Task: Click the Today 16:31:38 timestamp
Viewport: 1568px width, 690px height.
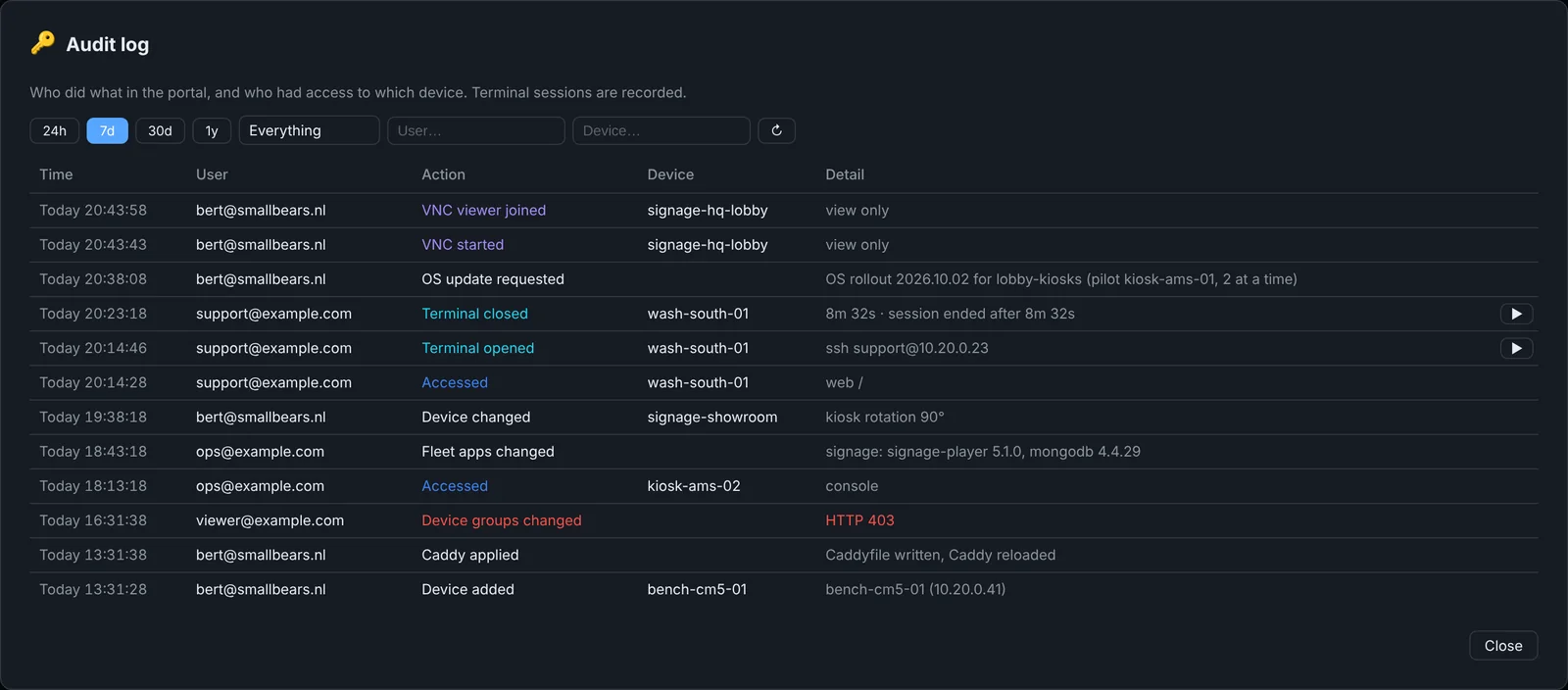Action: click(93, 520)
